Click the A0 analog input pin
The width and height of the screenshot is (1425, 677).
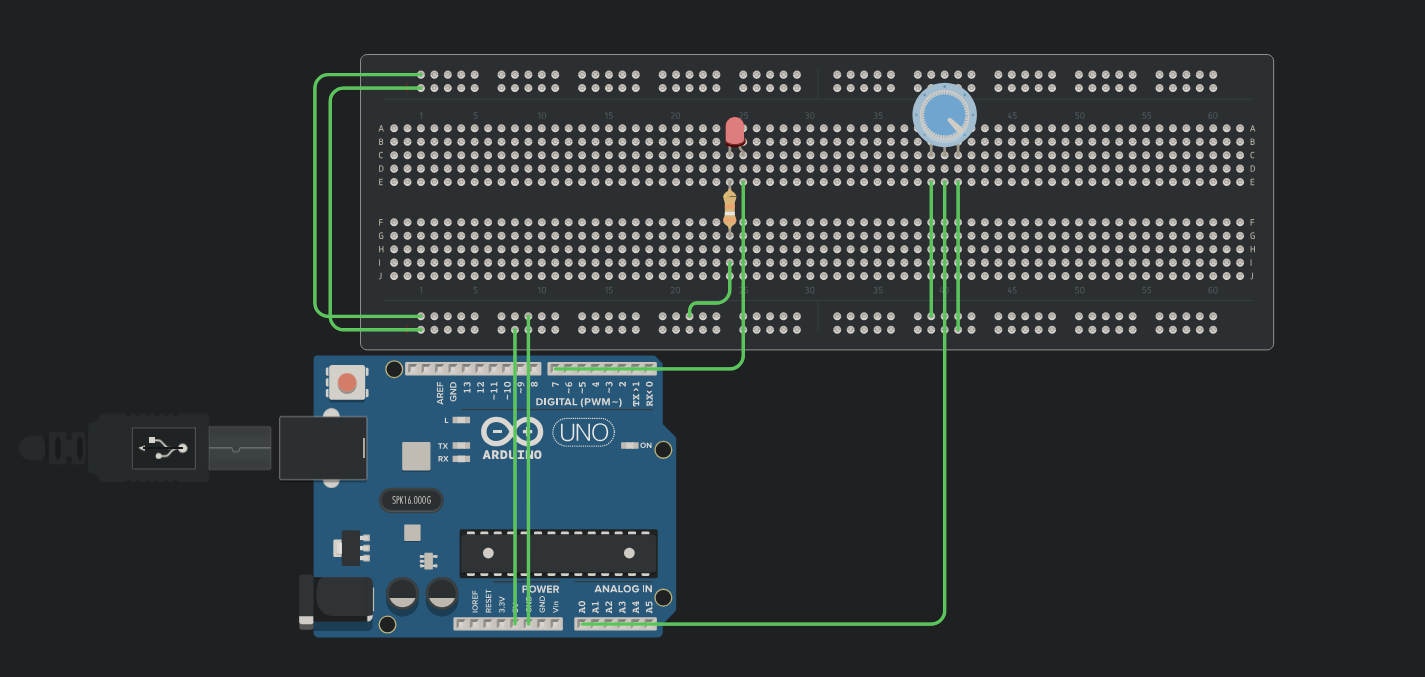582,624
